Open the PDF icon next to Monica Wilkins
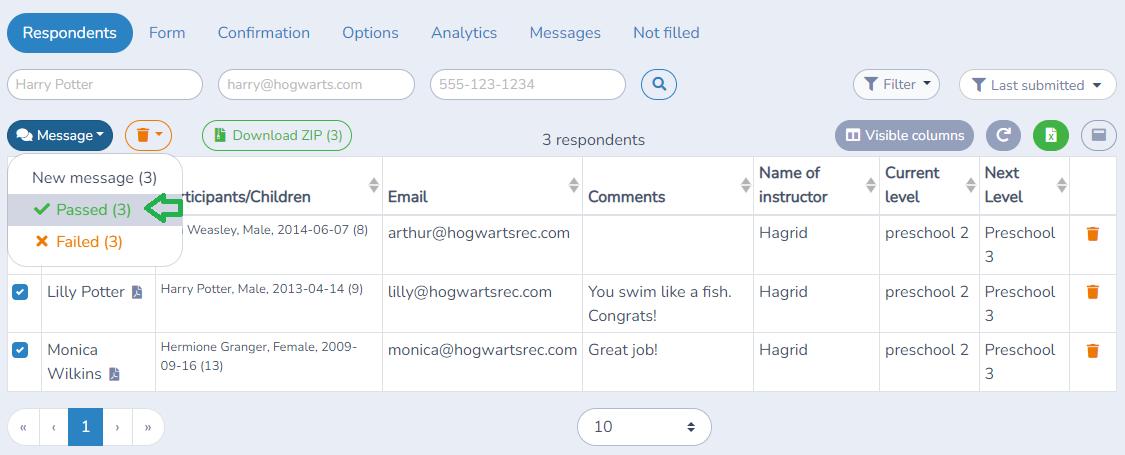Viewport: 1125px width, 455px height. point(114,375)
